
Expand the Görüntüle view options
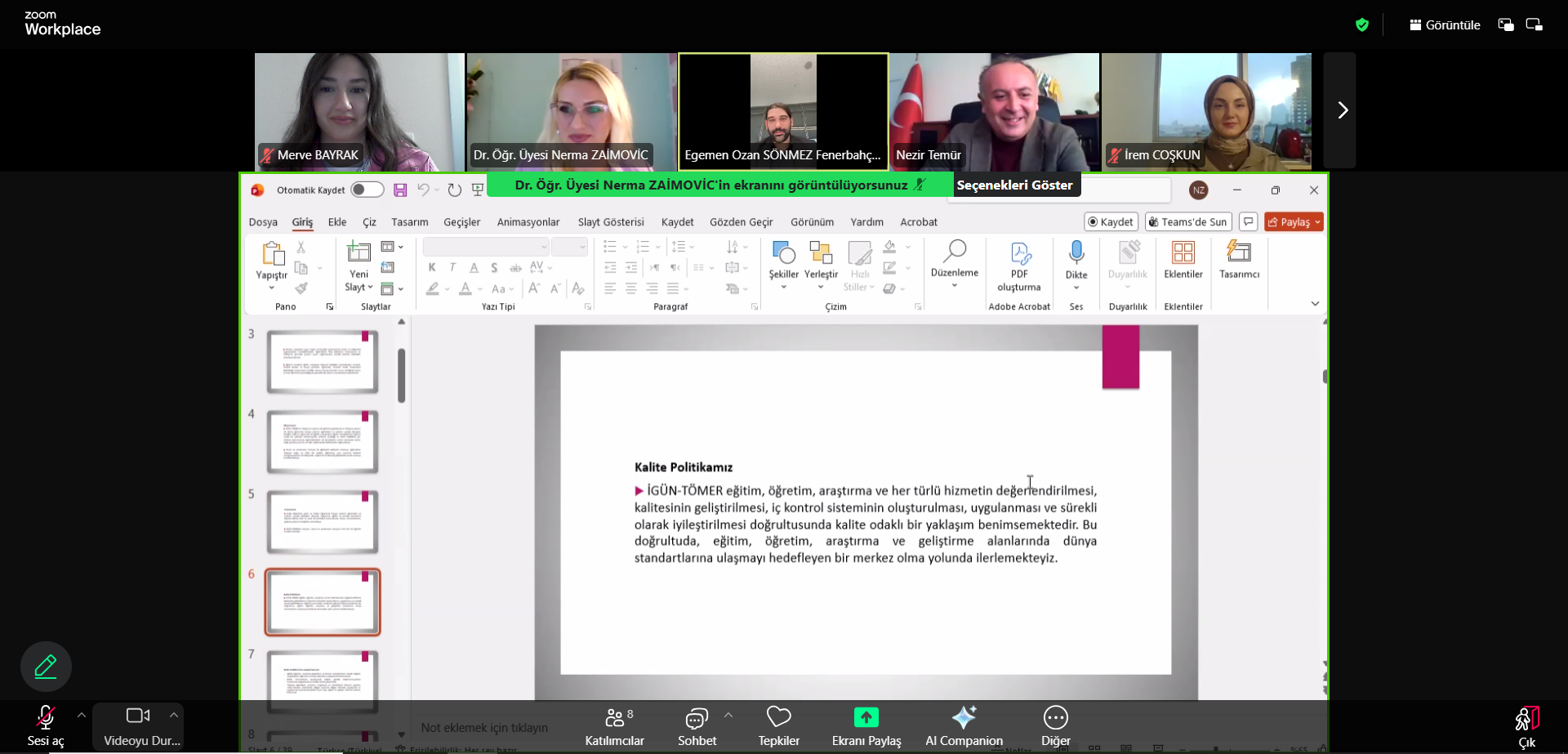tap(1444, 25)
